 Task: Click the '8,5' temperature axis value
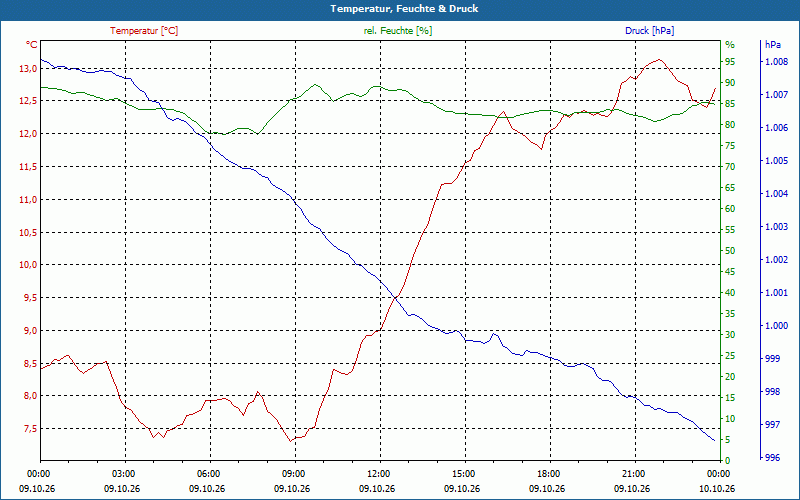point(30,363)
